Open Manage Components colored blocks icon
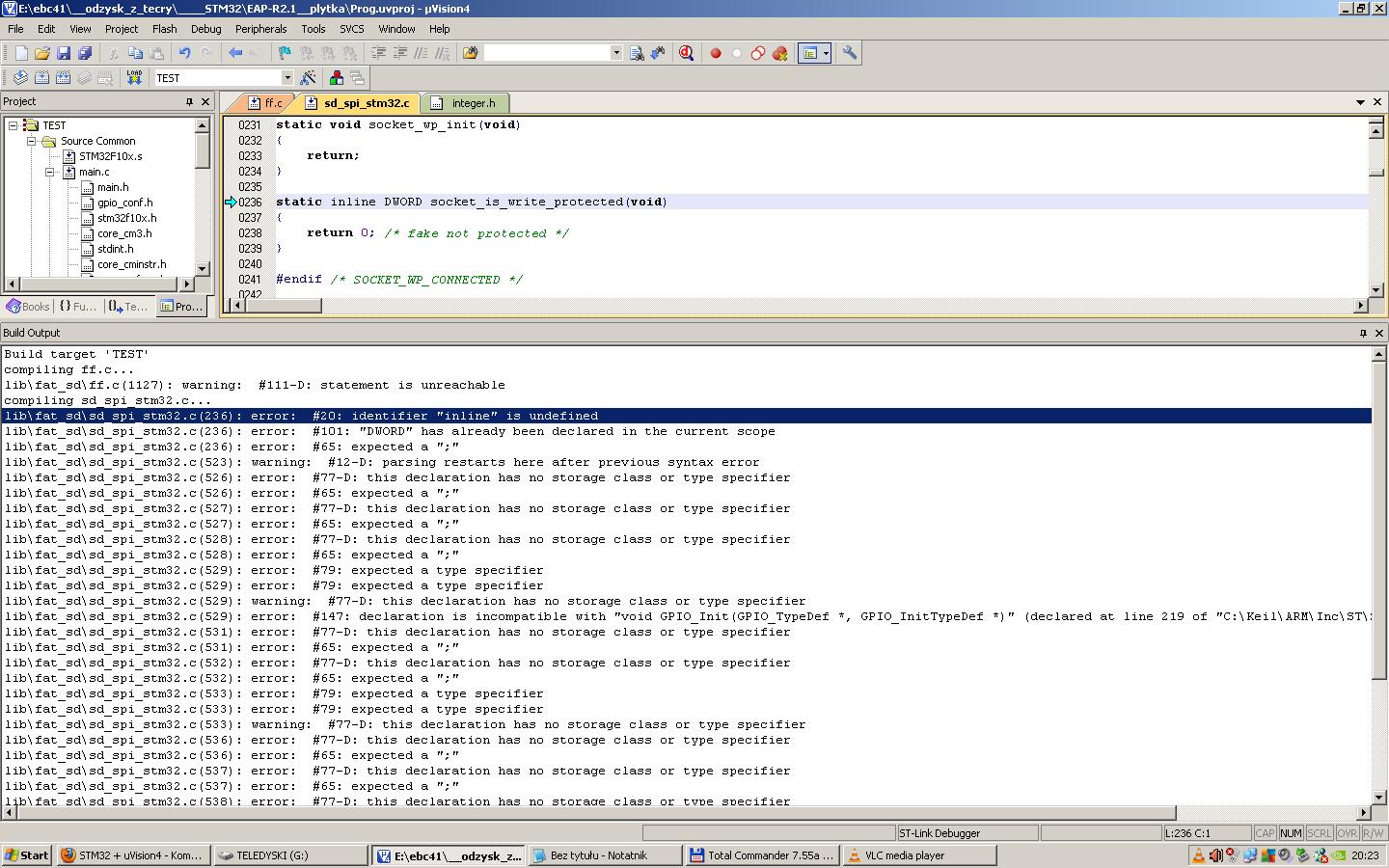Screen dimensions: 1389x868 point(336,77)
